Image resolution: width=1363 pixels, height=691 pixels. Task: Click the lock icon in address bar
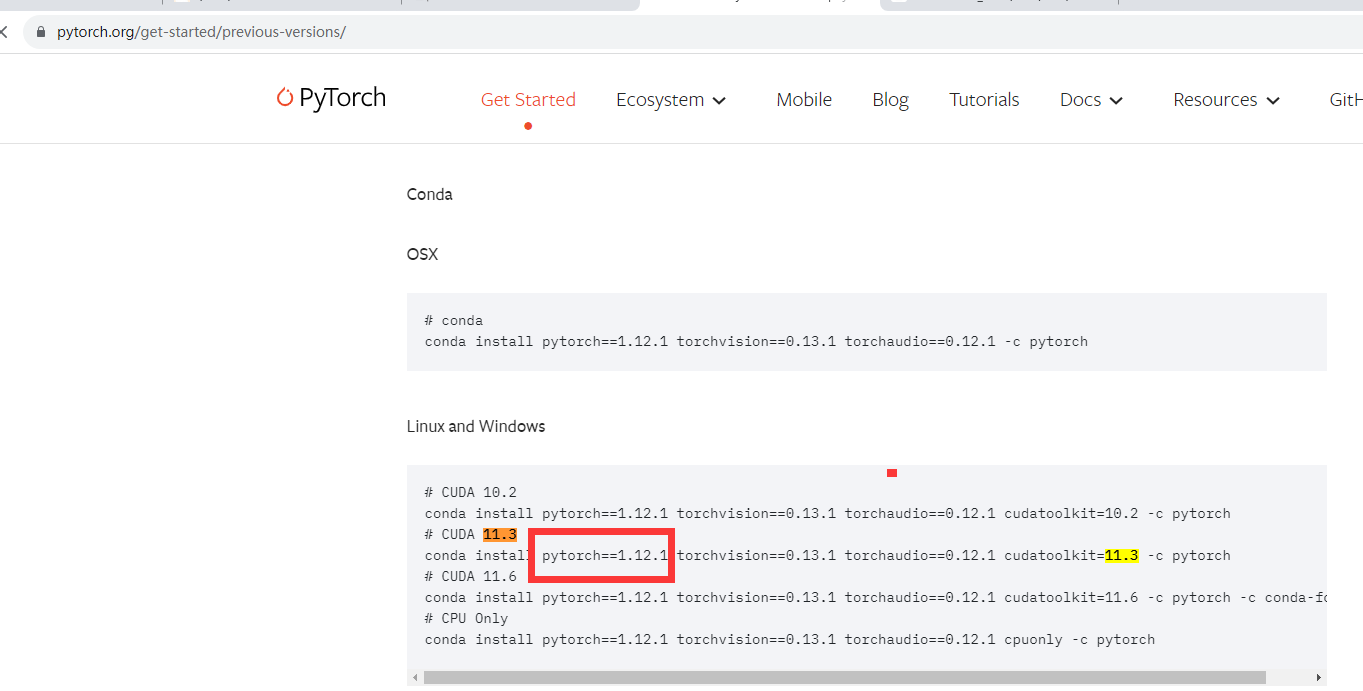point(41,32)
